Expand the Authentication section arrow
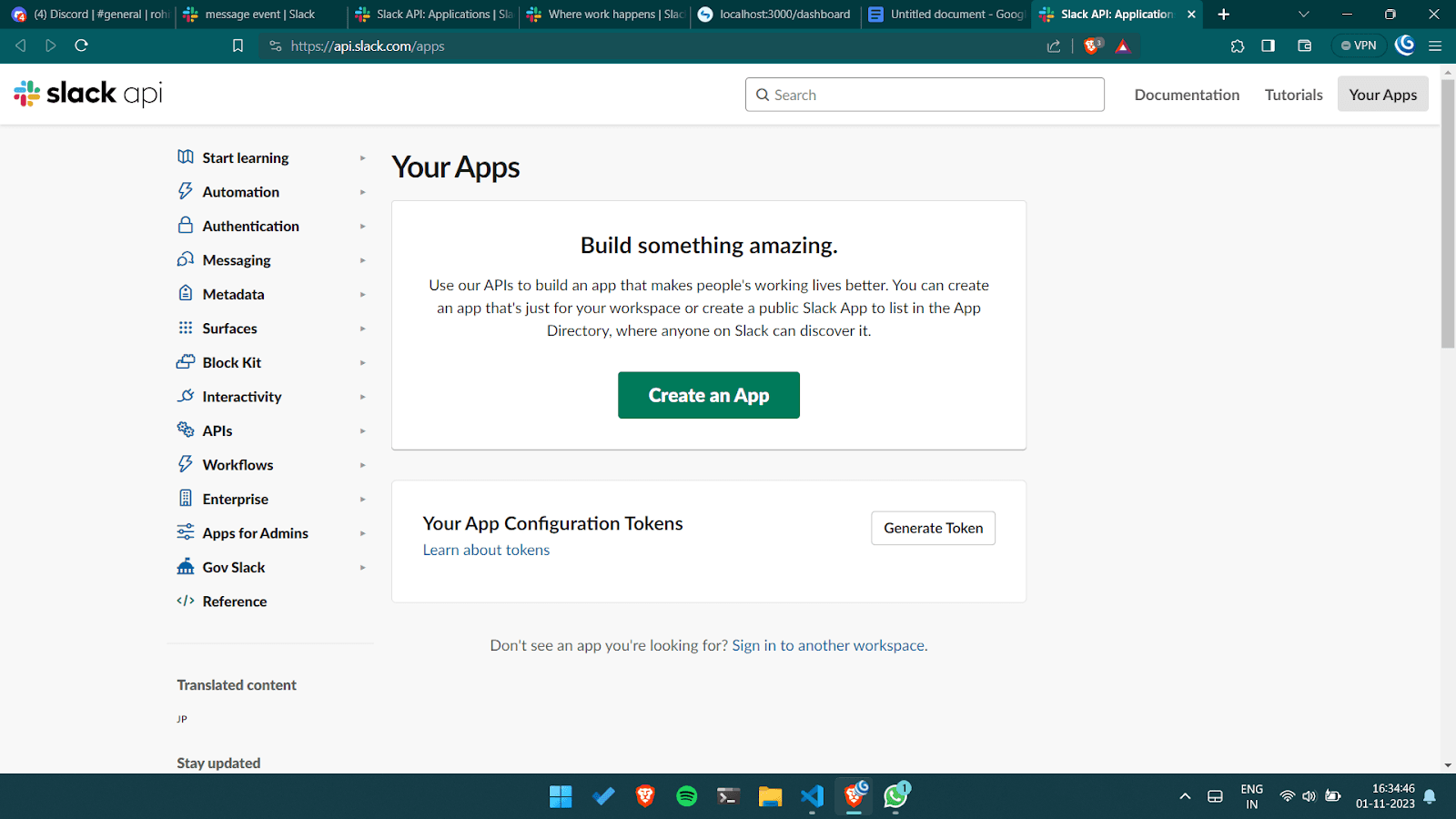1456x819 pixels. pyautogui.click(x=362, y=226)
